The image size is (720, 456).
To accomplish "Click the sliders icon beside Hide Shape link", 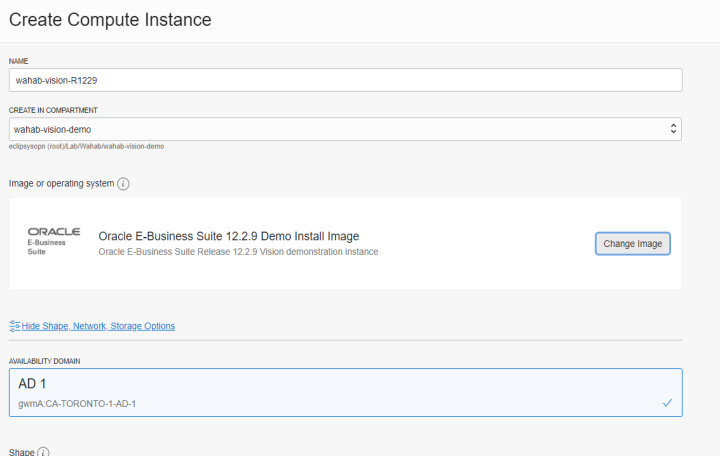I will tap(14, 326).
